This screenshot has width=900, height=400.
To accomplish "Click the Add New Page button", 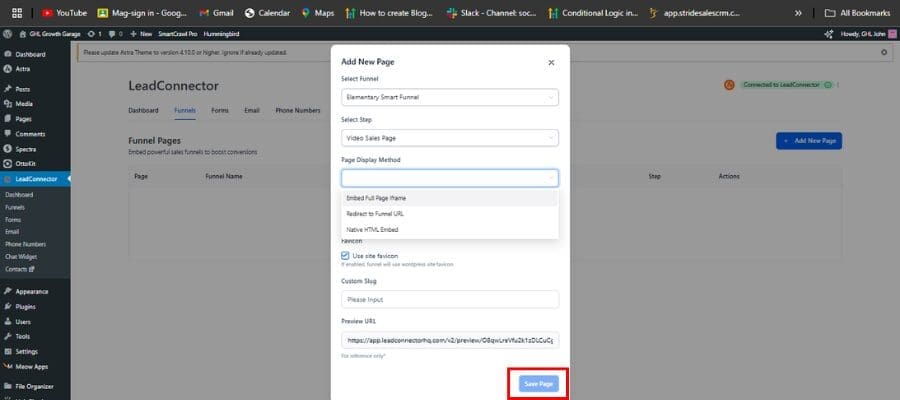I will (809, 141).
